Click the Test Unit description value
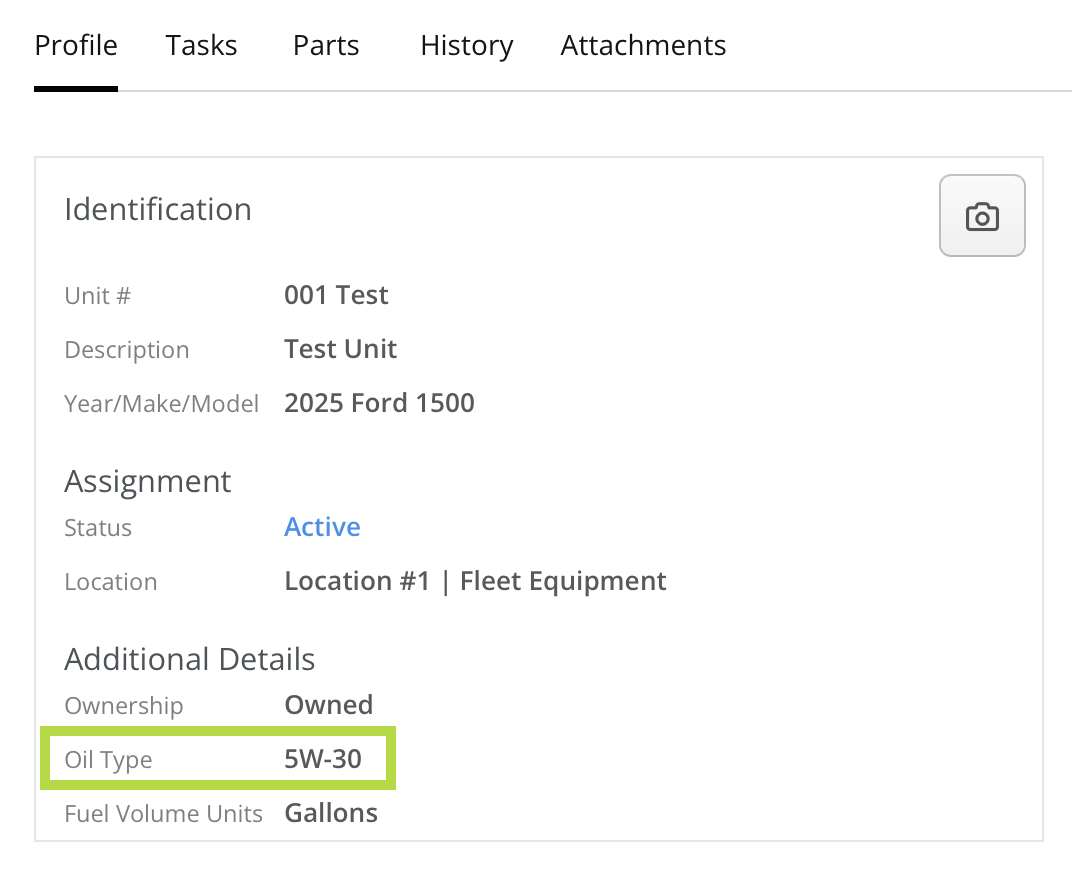1072x878 pixels. pos(340,349)
